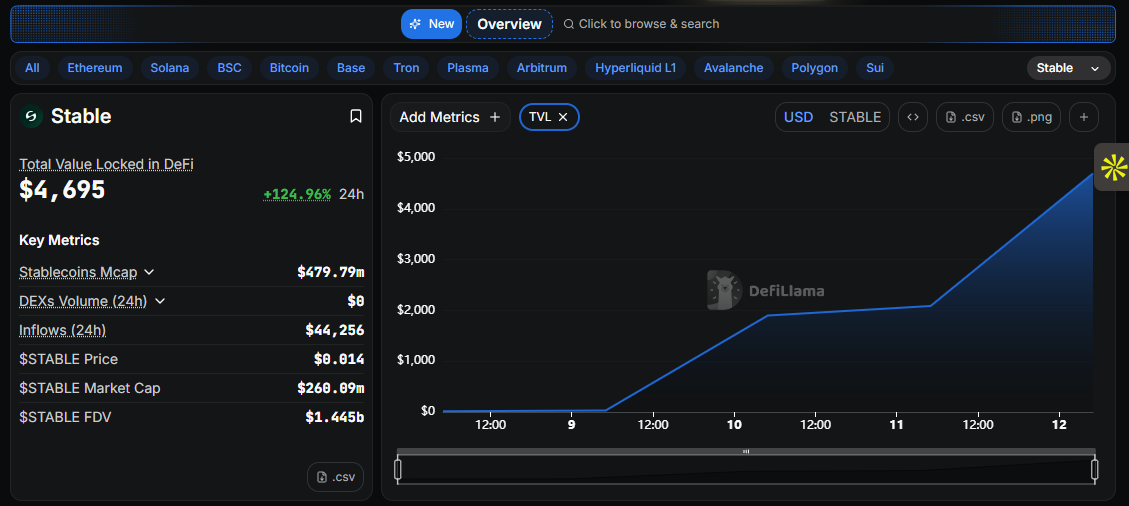This screenshot has height=506, width=1129.
Task: Bookmark the Stable chain
Action: [355, 117]
